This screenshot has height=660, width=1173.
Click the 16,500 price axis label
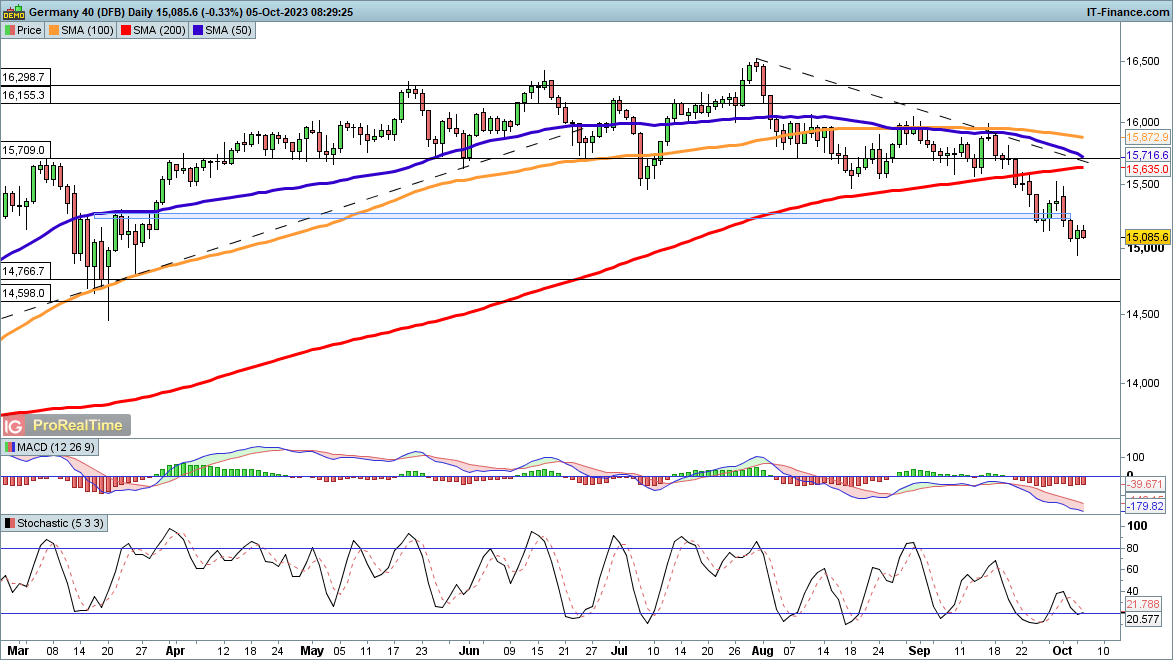click(1143, 61)
